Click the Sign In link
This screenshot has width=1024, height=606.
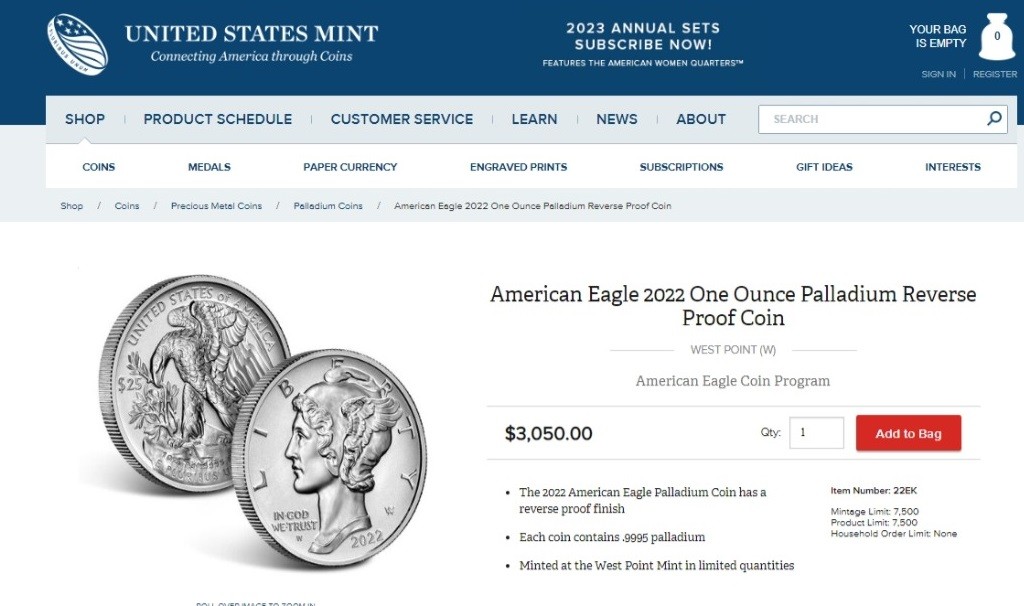(938, 74)
